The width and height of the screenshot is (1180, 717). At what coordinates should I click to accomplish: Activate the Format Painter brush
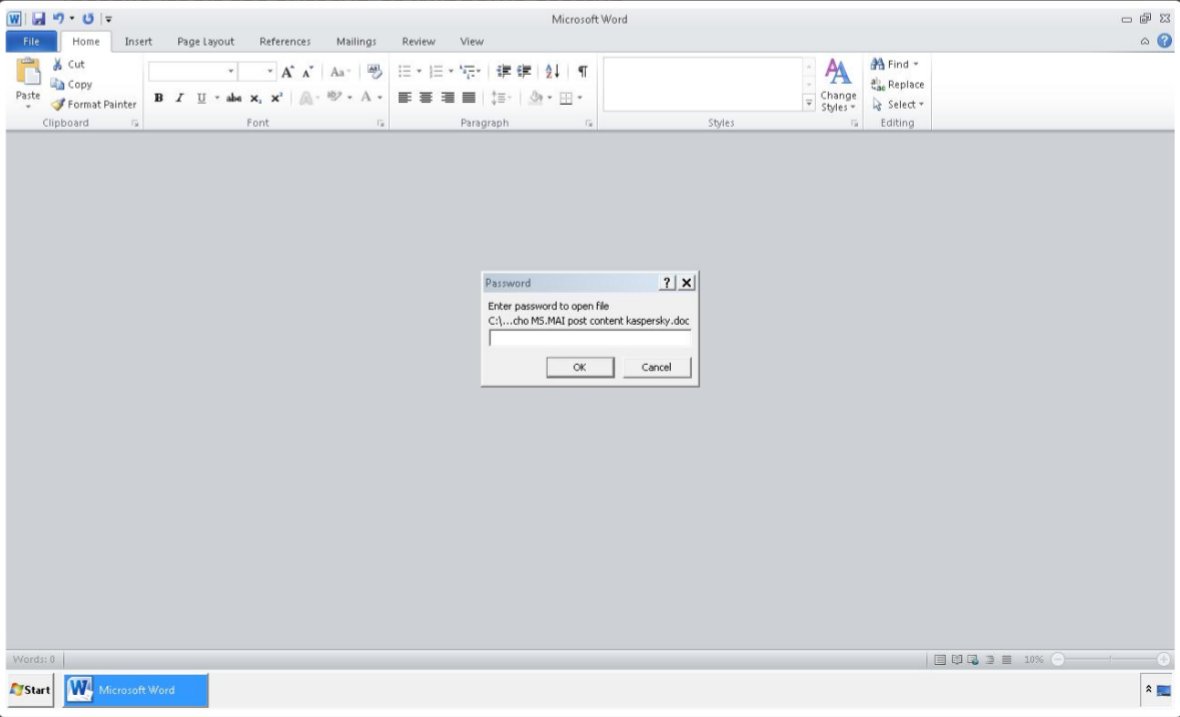click(94, 105)
